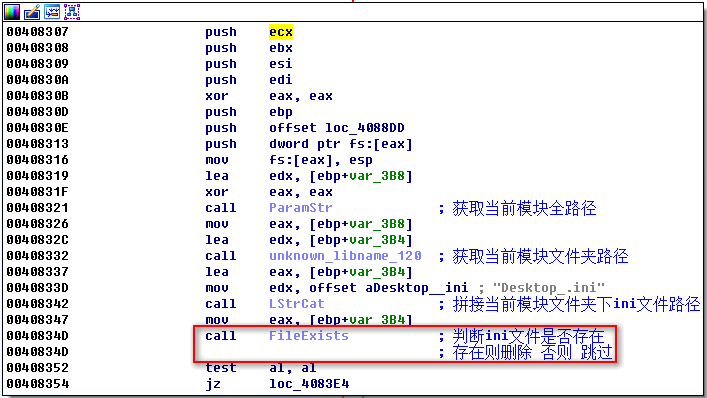The height and width of the screenshot is (398, 707).
Task: Click the set node color icon
Action: [x=12, y=12]
